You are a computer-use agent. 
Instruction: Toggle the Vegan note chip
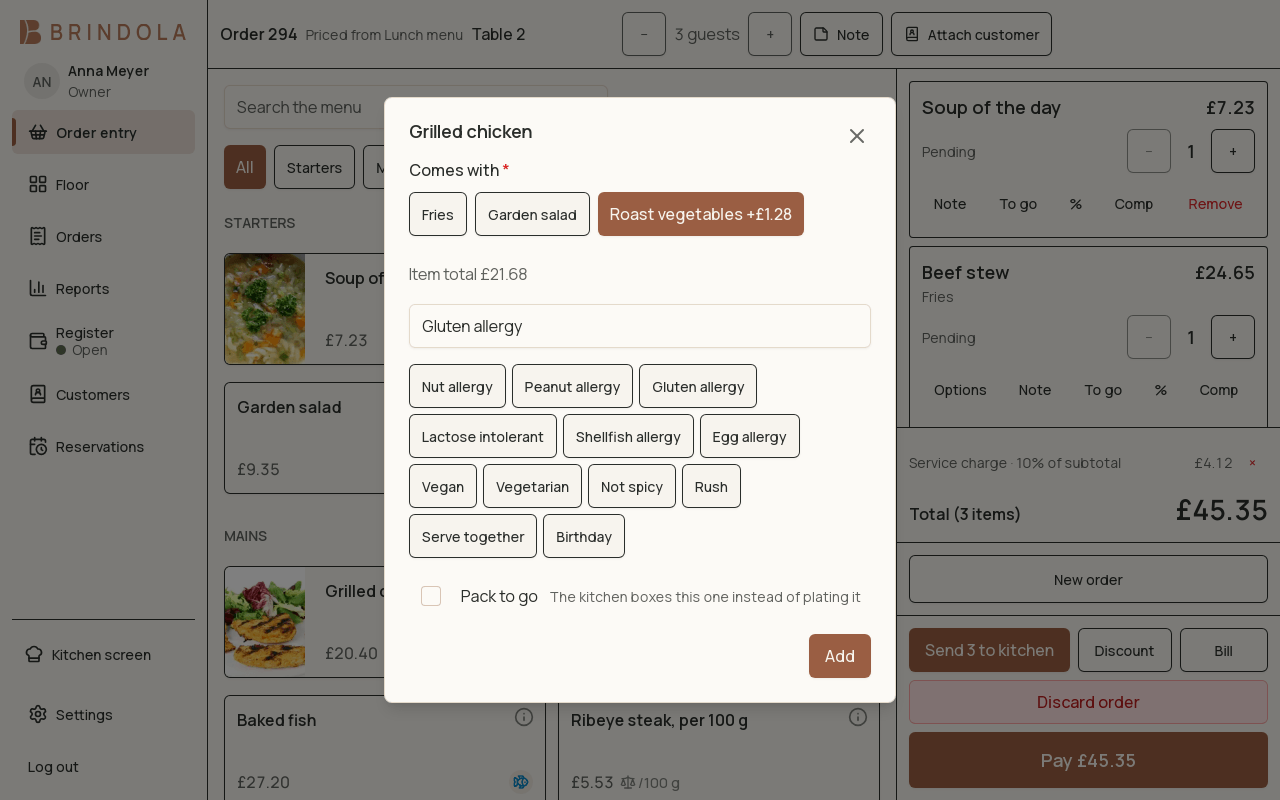(443, 486)
